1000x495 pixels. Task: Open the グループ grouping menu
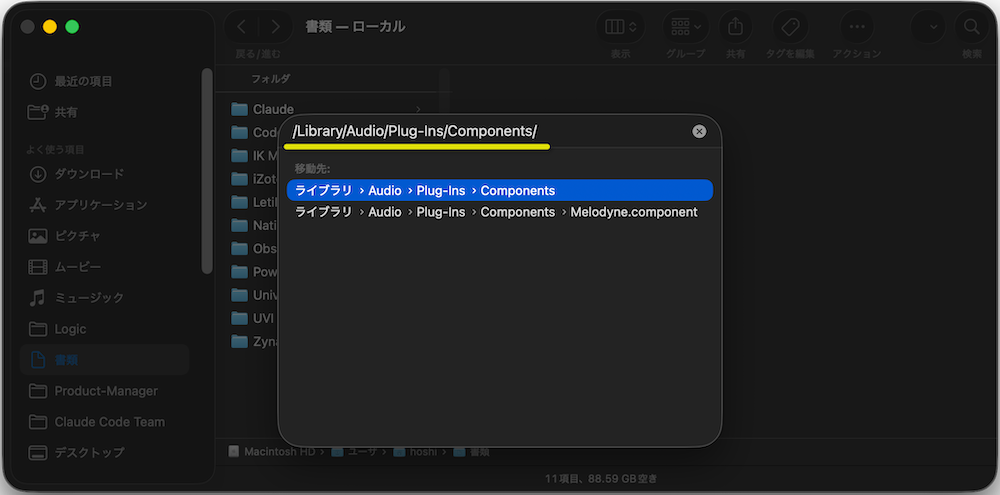[686, 27]
